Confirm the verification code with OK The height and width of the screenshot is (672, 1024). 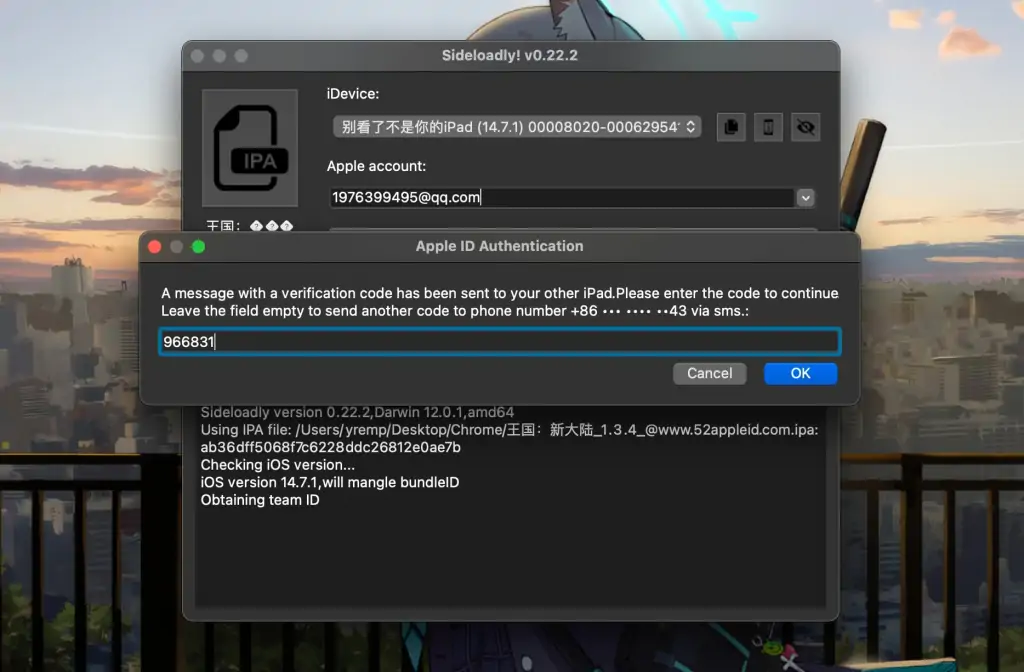point(801,374)
